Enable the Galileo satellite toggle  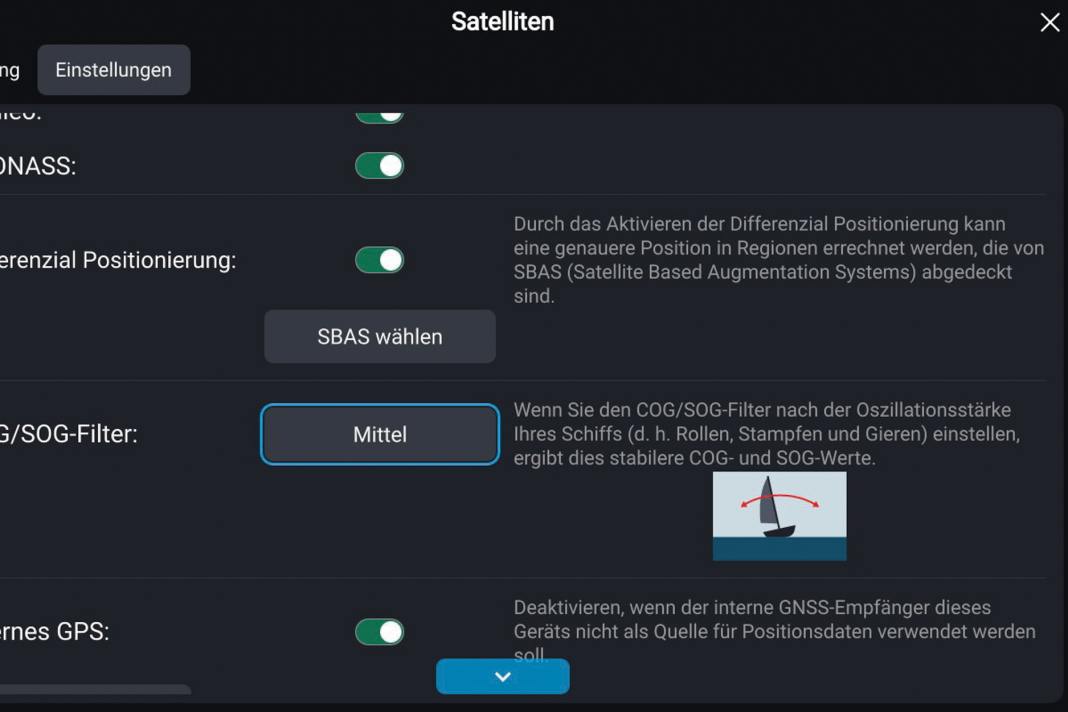point(379,113)
